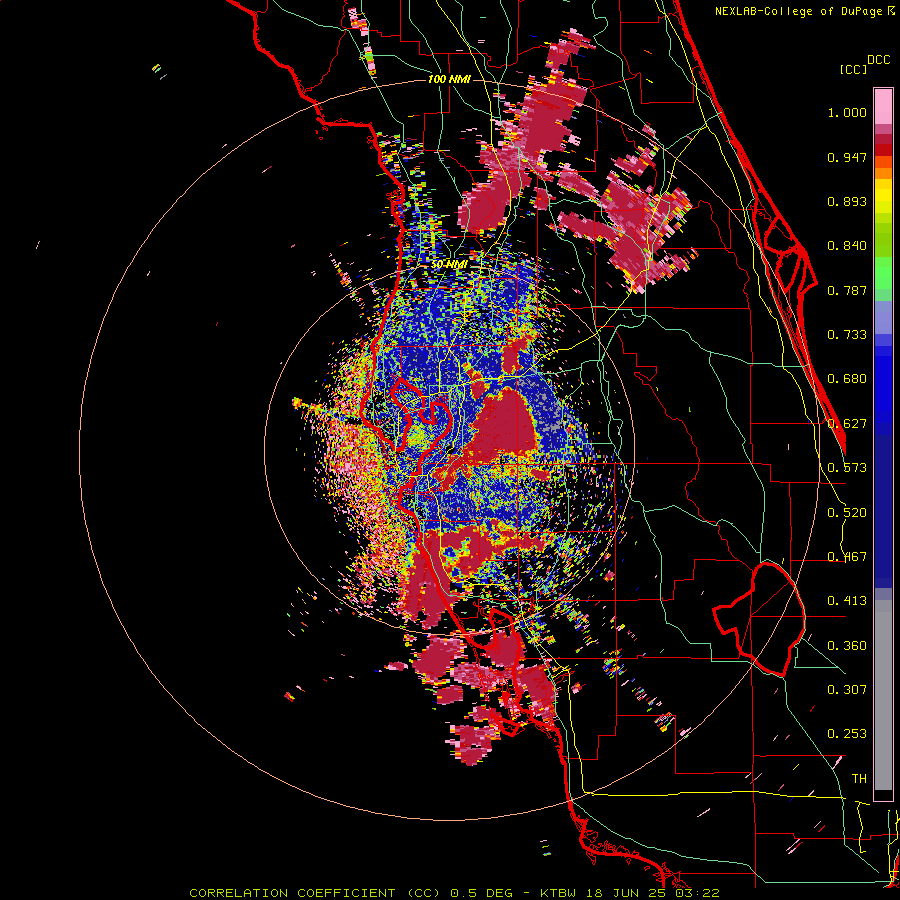Pick the bright green color bar segment
The width and height of the screenshot is (900, 900).
883,273
